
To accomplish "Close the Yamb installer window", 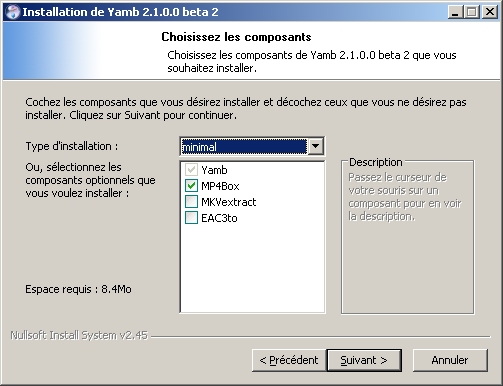I will tap(490, 12).
